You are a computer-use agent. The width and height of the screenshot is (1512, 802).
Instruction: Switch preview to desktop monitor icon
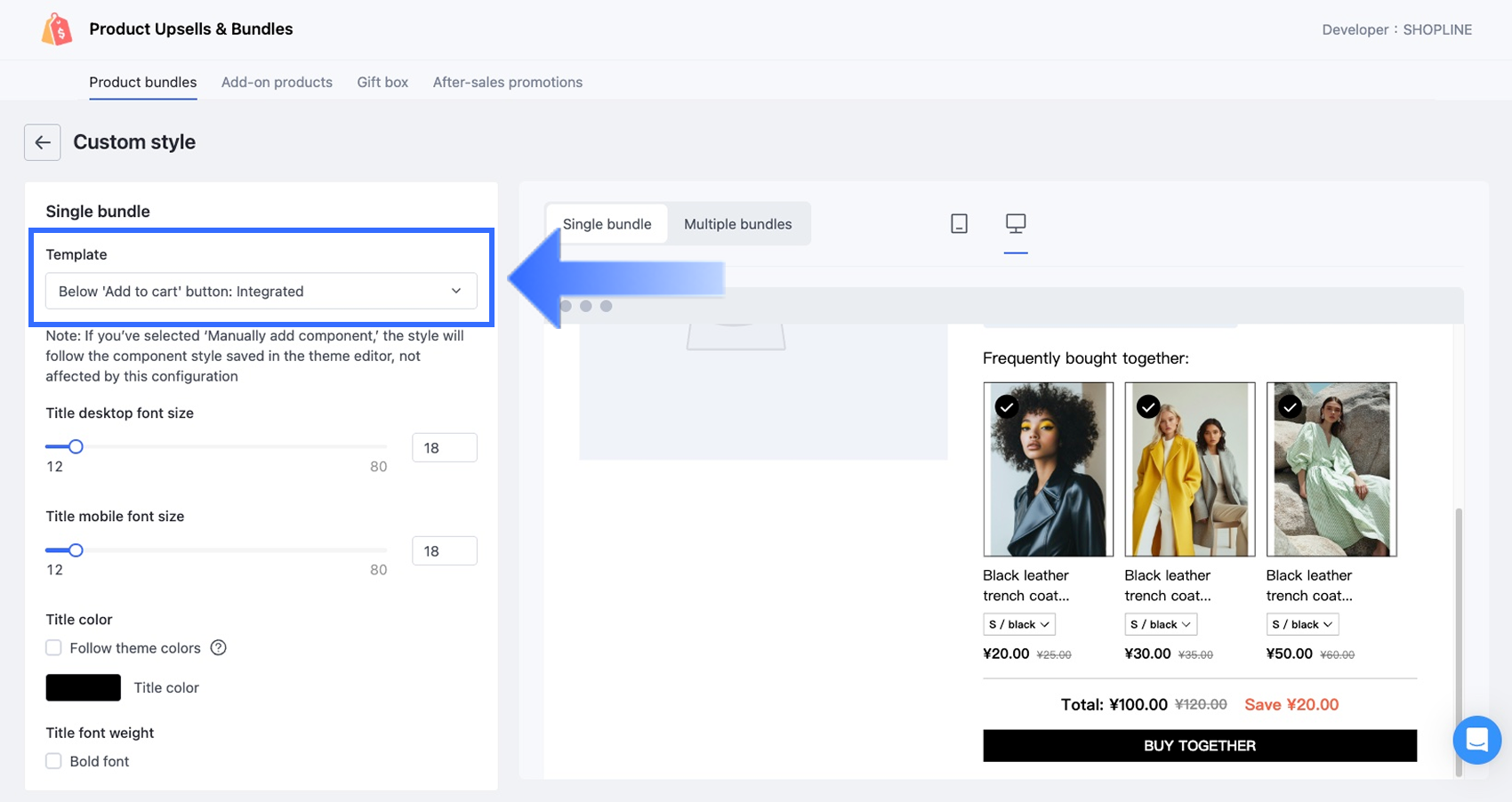point(1015,223)
